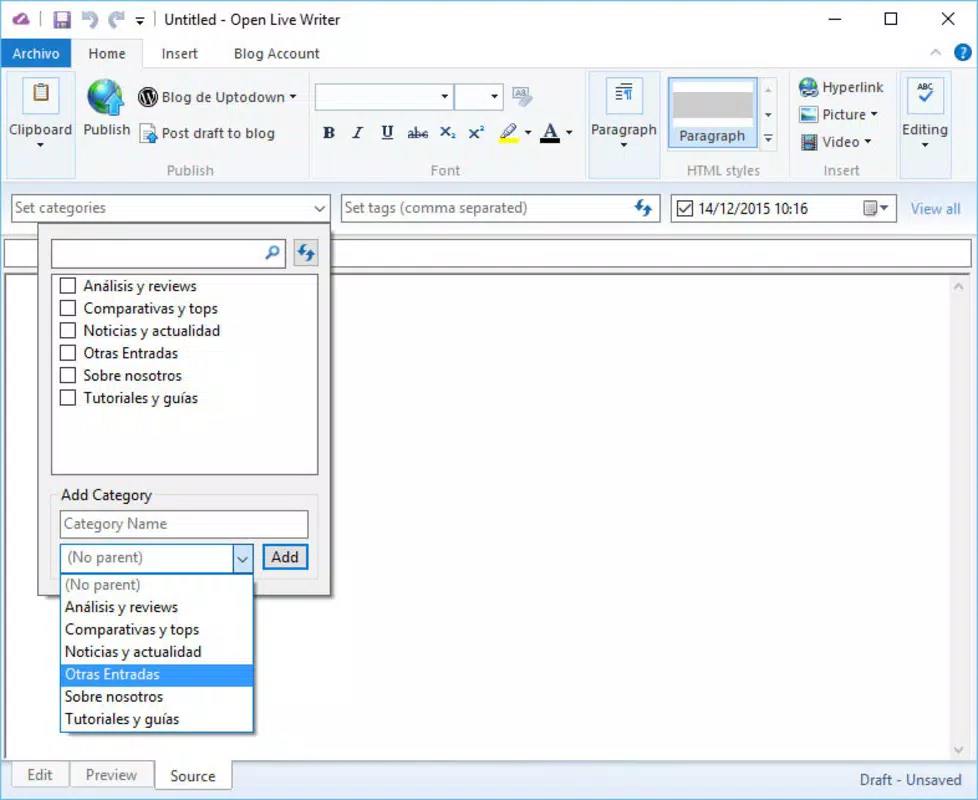Refresh tags with the arrows icon

pos(643,208)
